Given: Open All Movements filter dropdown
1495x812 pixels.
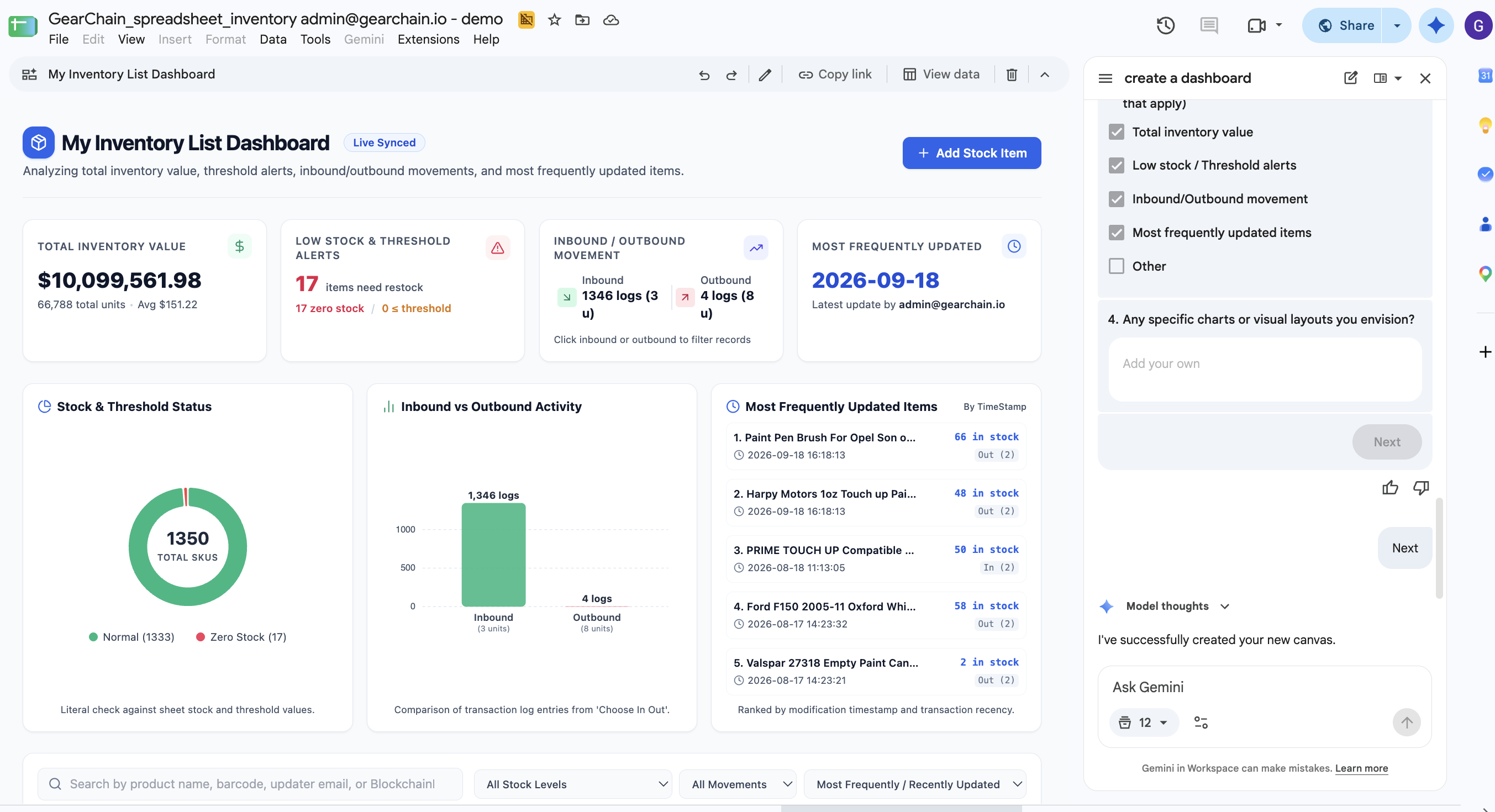Looking at the screenshot, I should tap(738, 785).
